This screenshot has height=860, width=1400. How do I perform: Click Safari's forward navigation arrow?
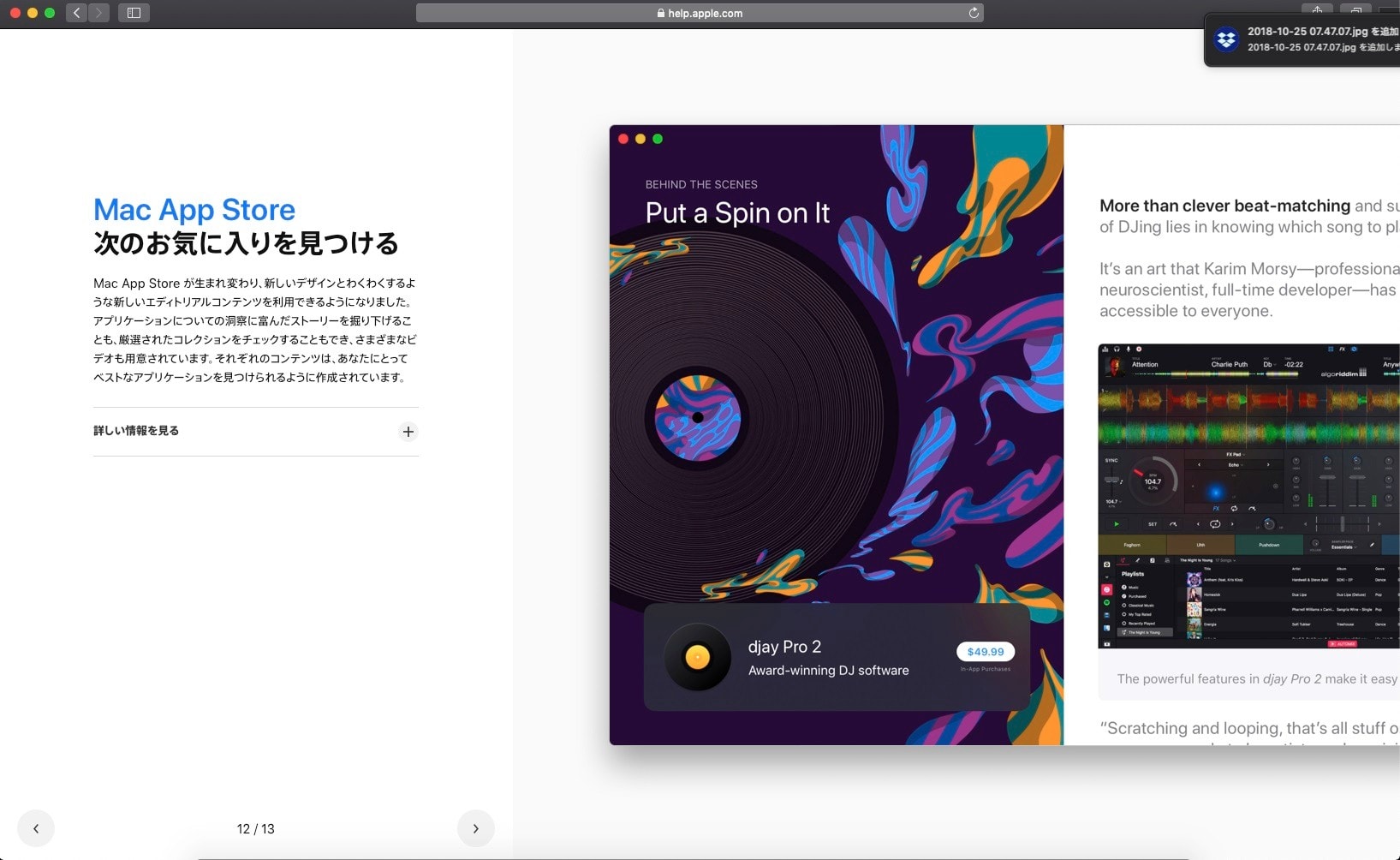tap(98, 13)
